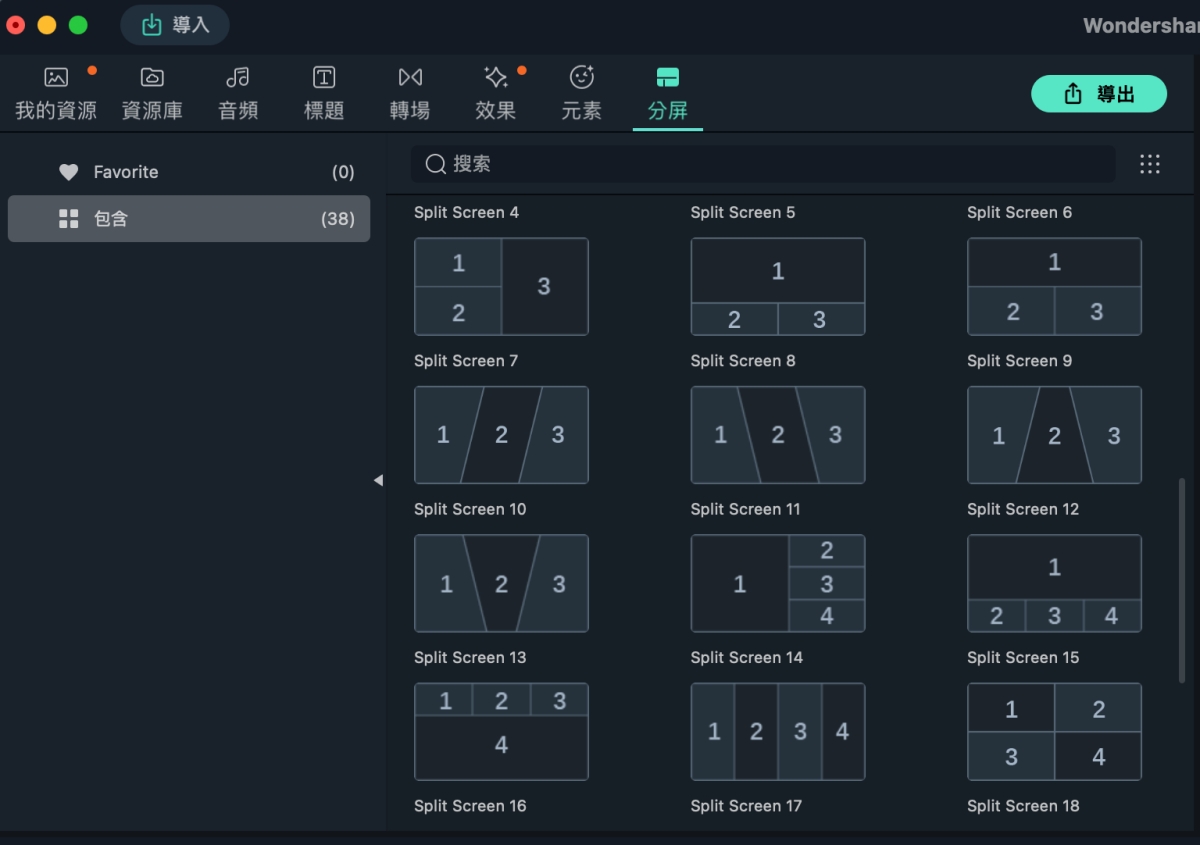Toggle the grid view size icon
The image size is (1200, 845).
[x=1150, y=164]
